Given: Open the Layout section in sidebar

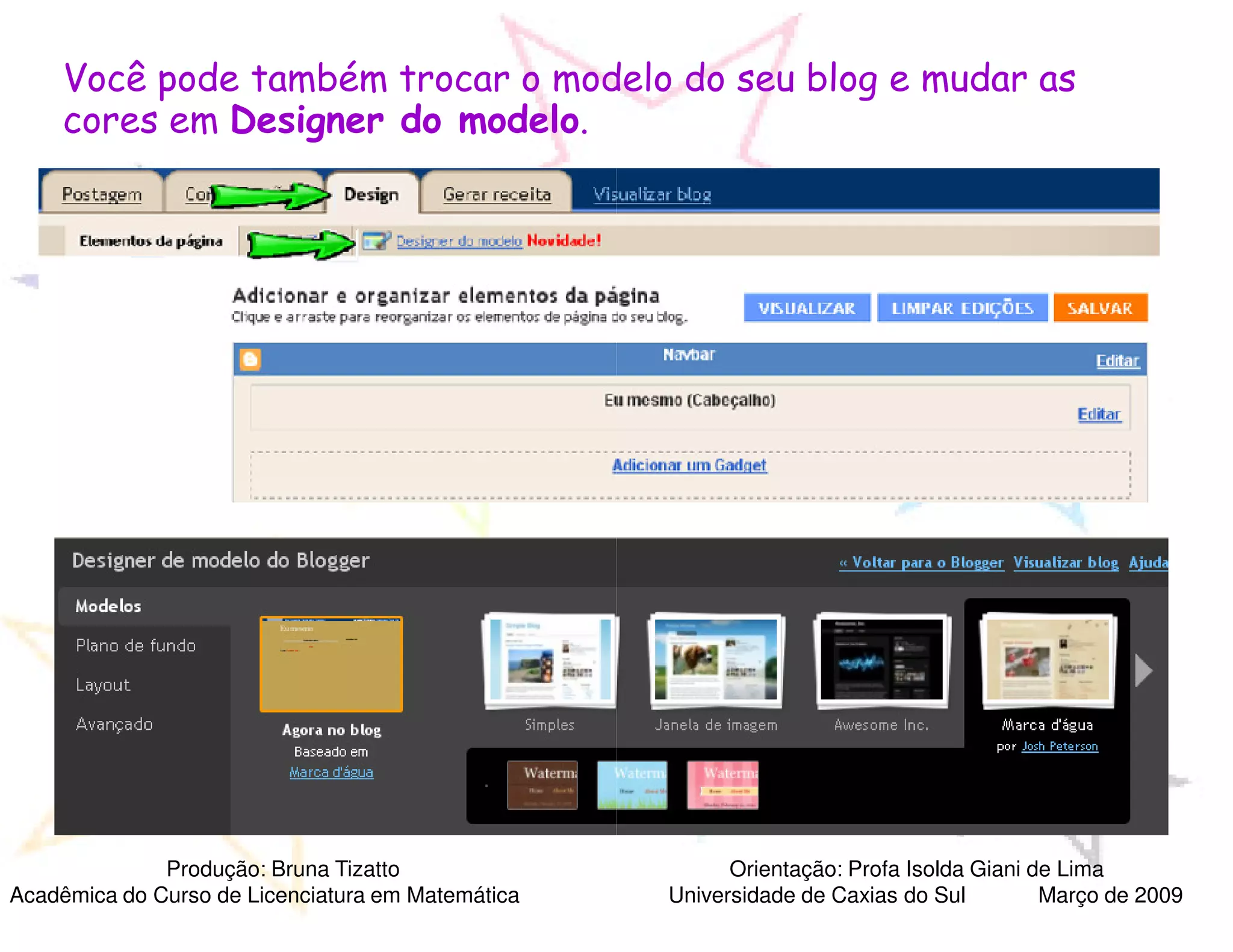Looking at the screenshot, I should (x=103, y=685).
